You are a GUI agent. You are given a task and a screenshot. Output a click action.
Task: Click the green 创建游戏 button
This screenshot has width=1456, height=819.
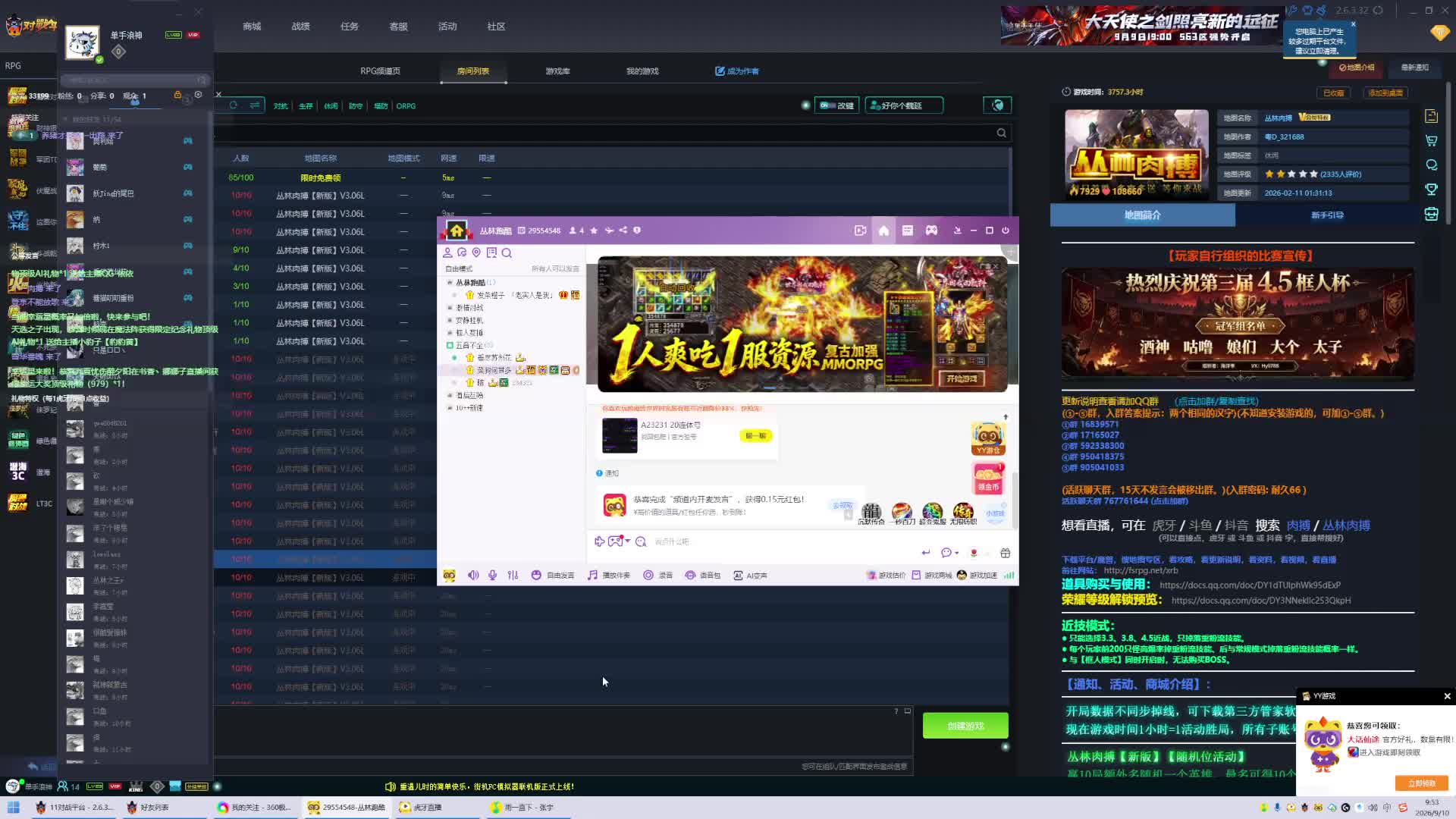pos(965,726)
